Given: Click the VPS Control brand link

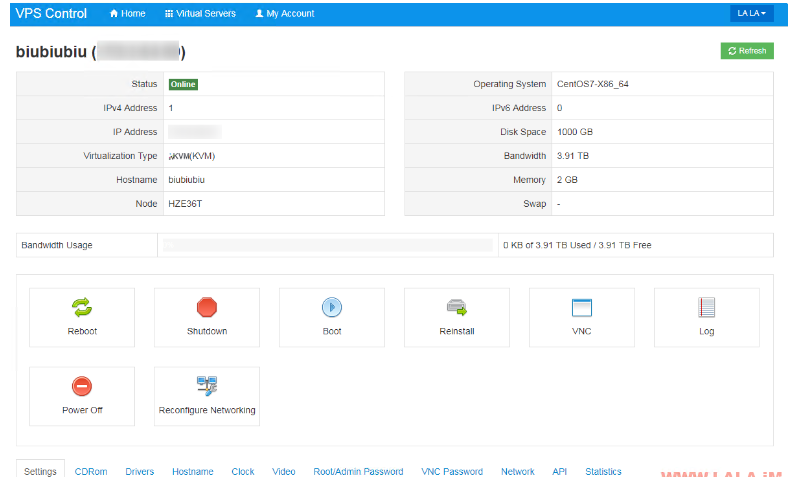Looking at the screenshot, I should click(51, 14).
